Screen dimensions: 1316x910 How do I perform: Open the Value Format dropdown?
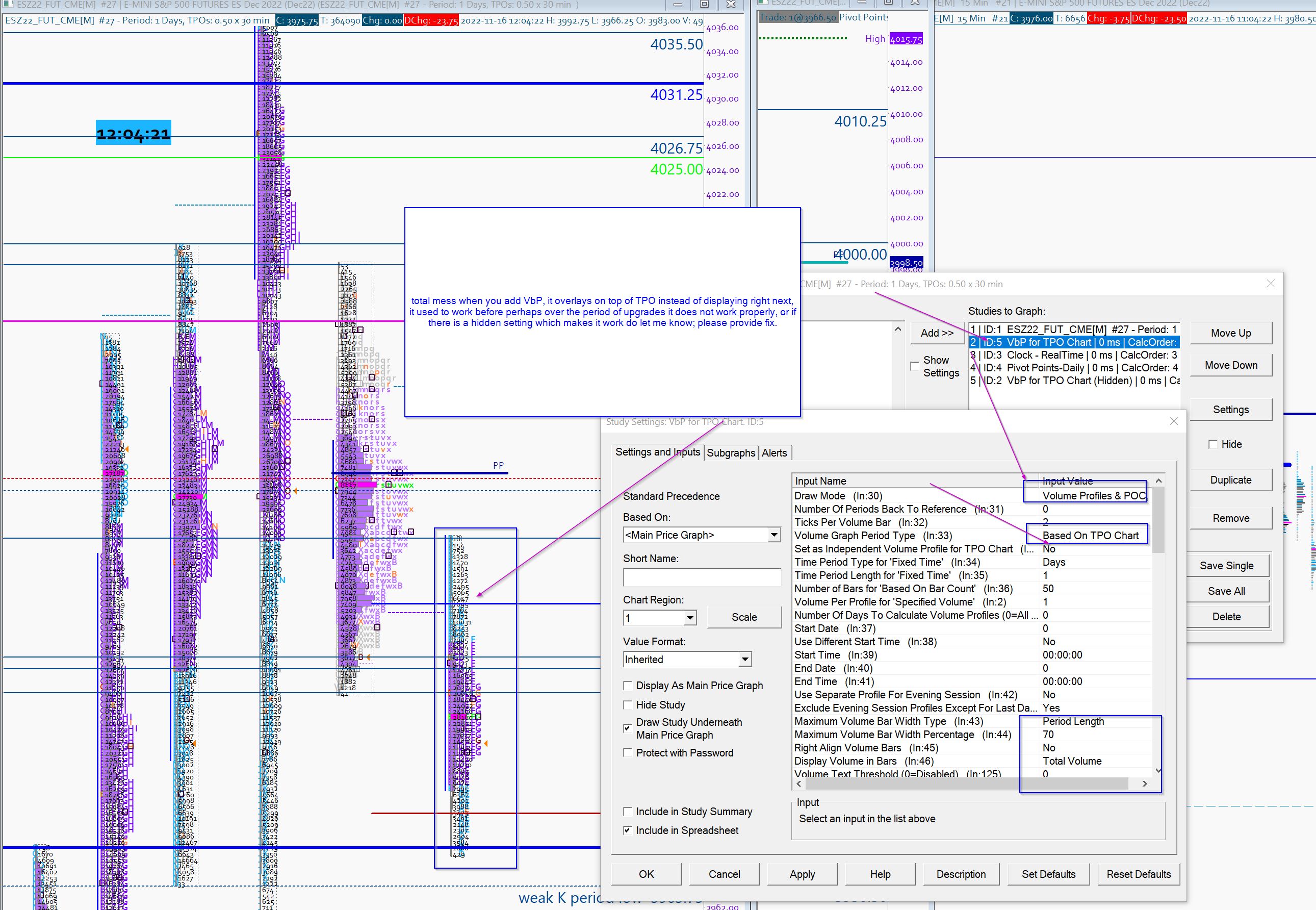point(744,660)
